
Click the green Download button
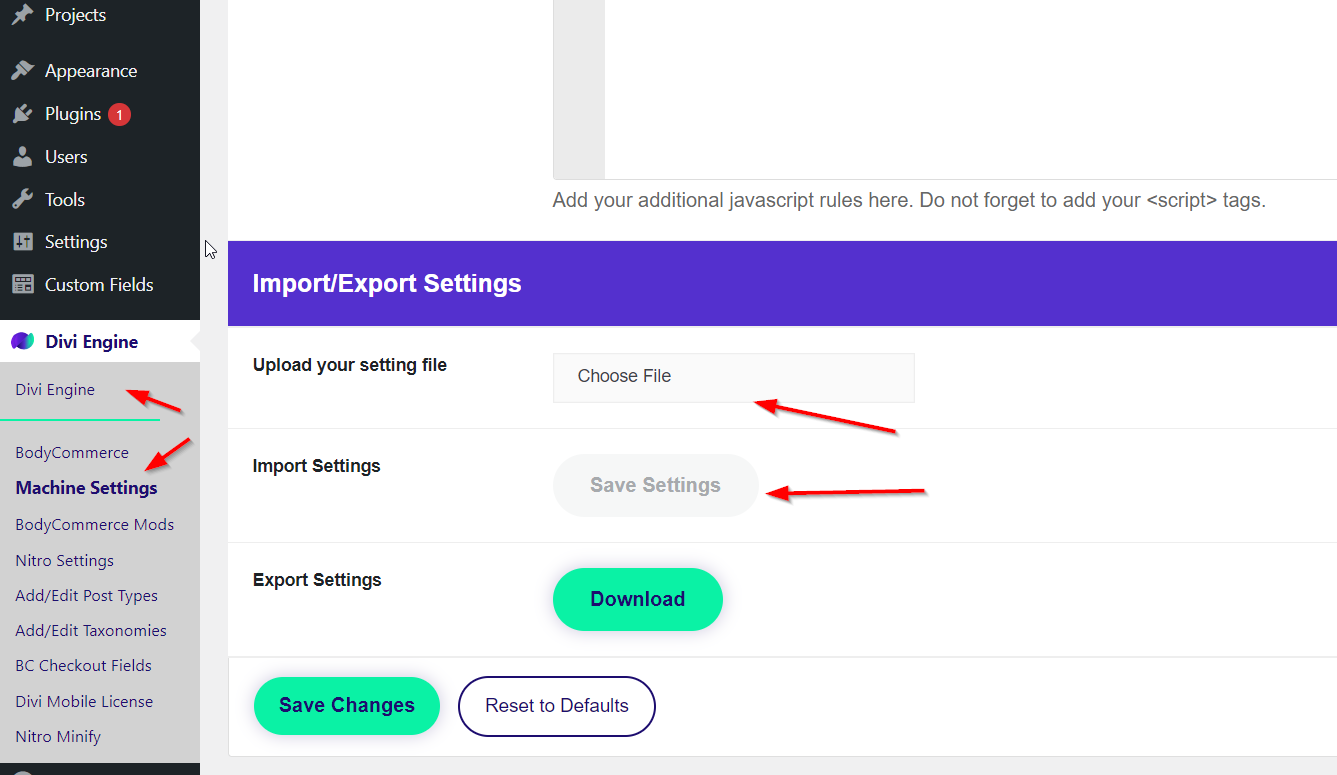[637, 600]
